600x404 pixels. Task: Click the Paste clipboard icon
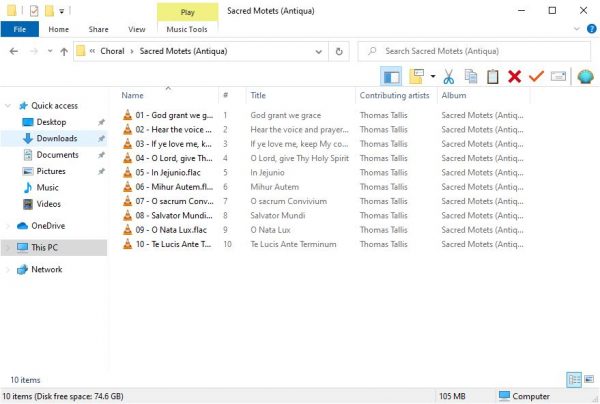click(x=492, y=77)
